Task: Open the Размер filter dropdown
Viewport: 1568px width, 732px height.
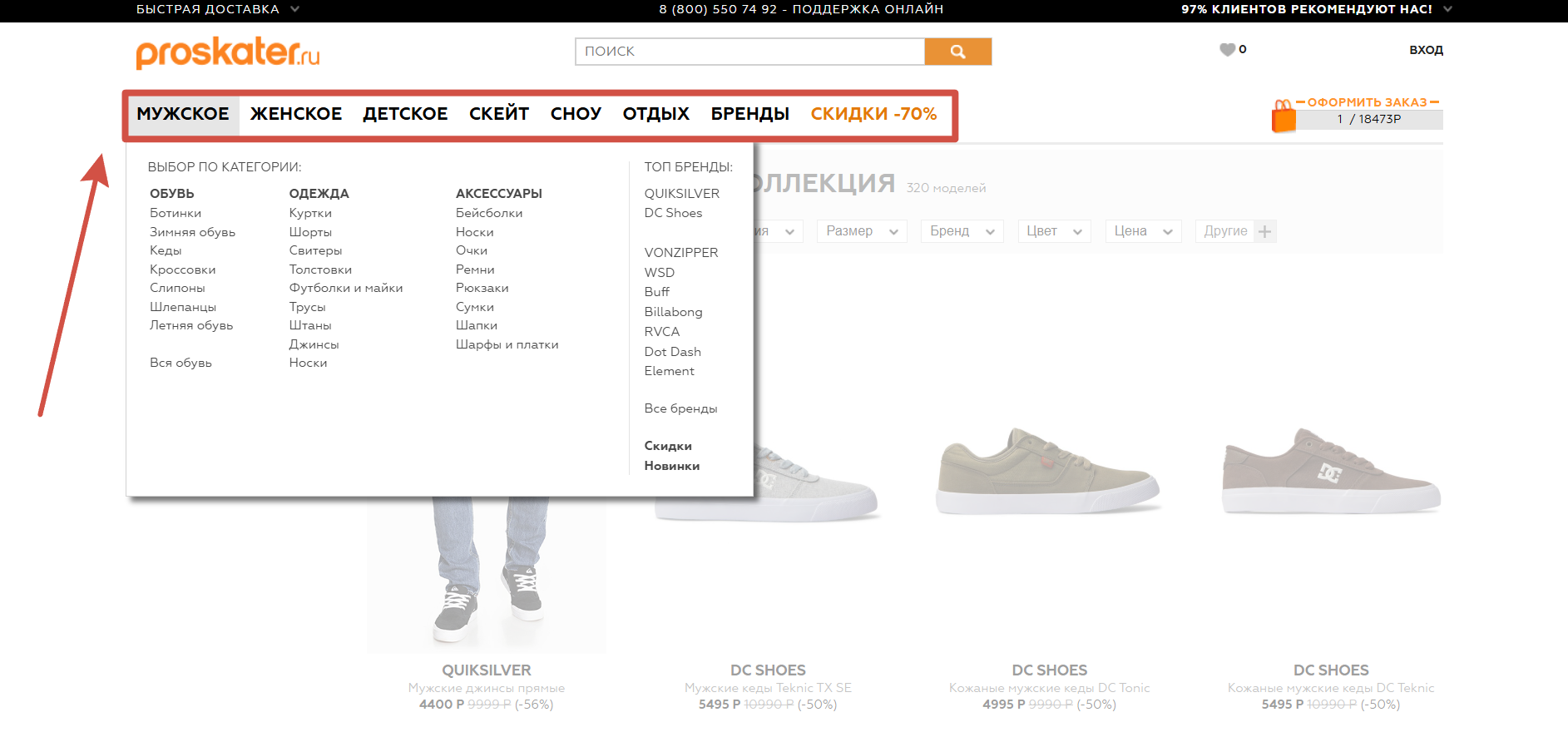Action: pyautogui.click(x=862, y=231)
